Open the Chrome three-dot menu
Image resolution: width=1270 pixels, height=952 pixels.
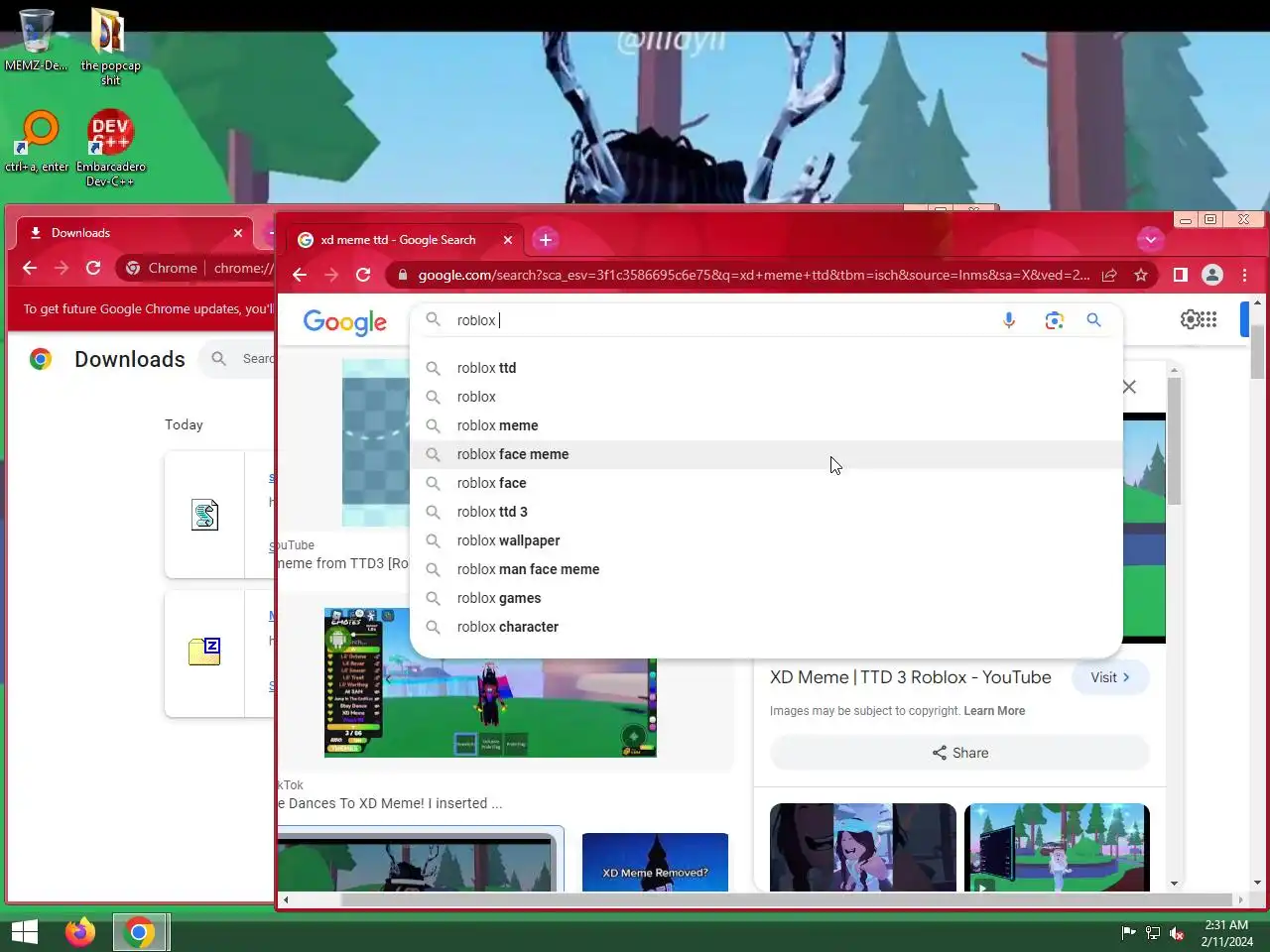(x=1244, y=275)
